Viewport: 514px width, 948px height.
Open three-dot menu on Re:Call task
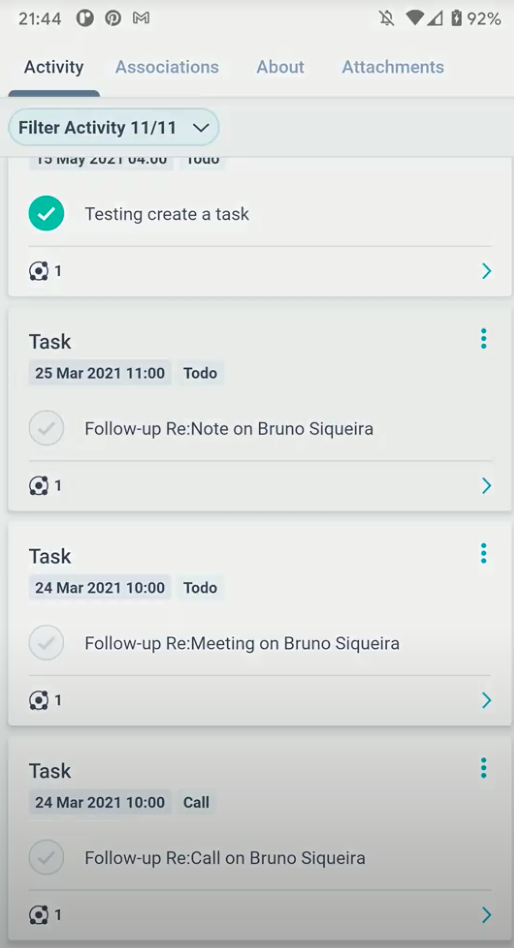click(x=483, y=768)
